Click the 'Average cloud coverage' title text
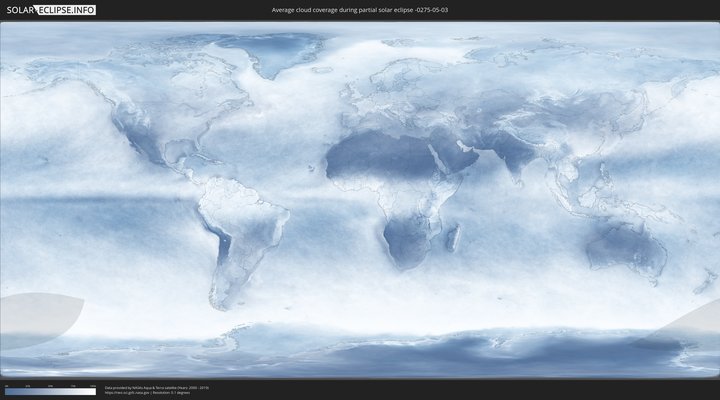The height and width of the screenshot is (400, 720). pos(330,10)
